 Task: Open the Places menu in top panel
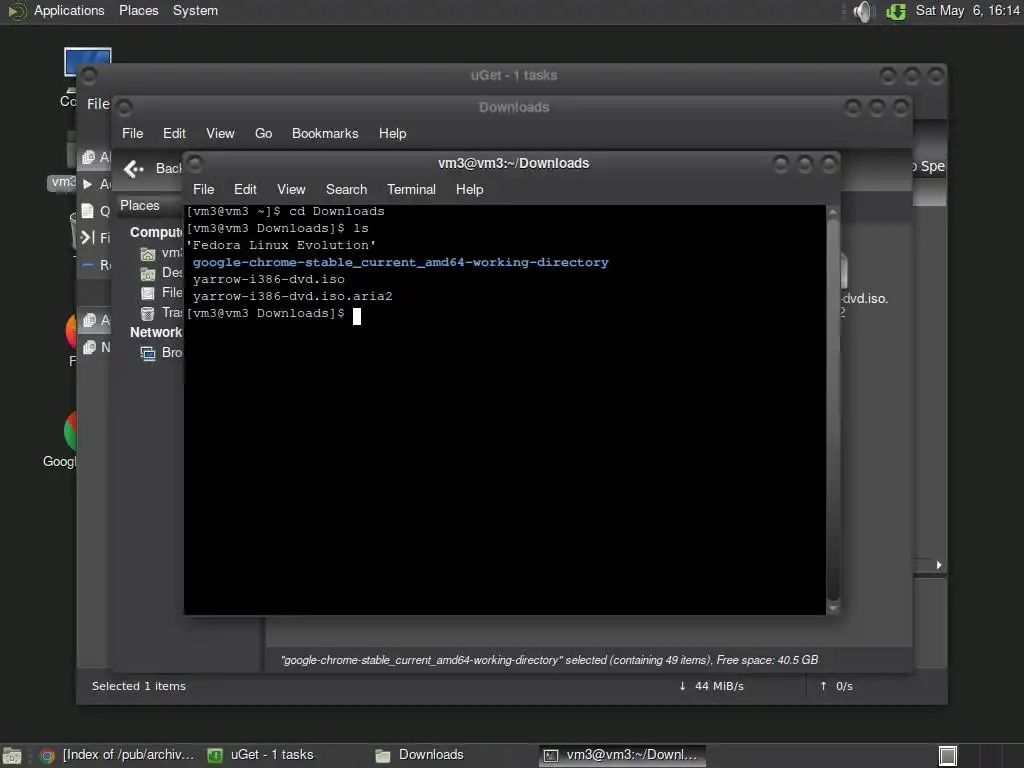click(x=138, y=10)
